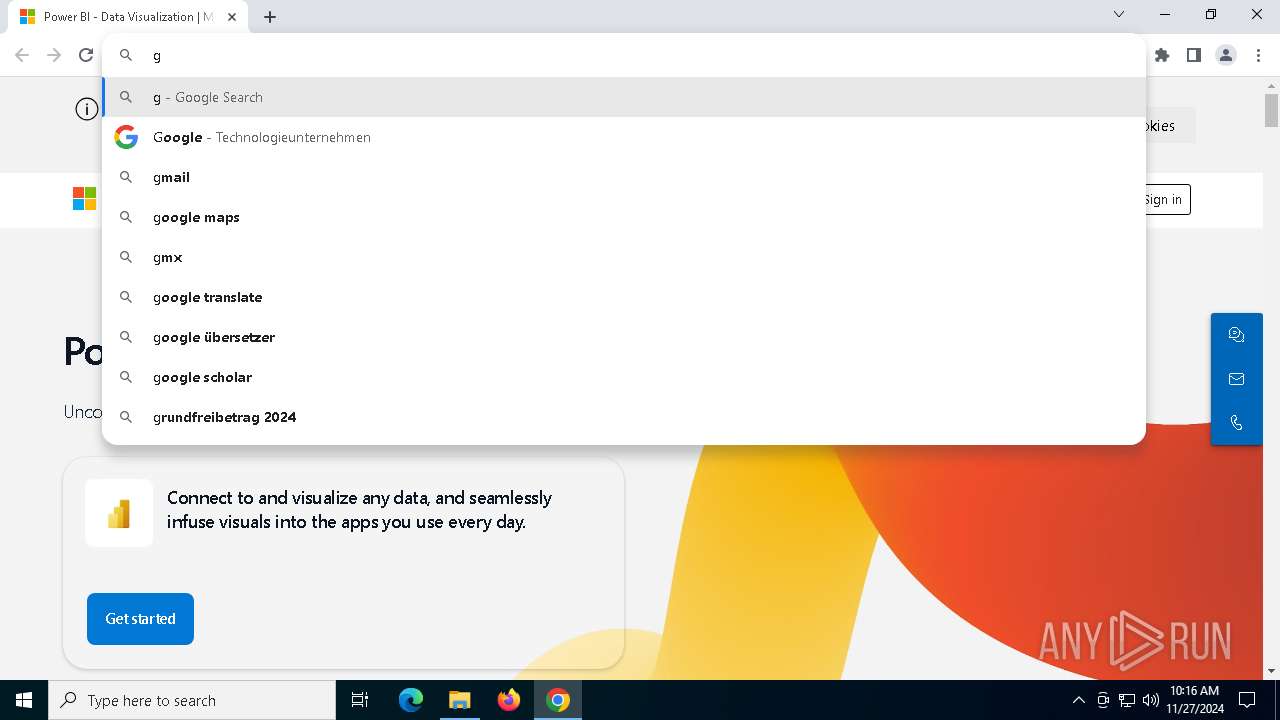Choose Google Technologieunternehmen suggestion

[x=624, y=137]
